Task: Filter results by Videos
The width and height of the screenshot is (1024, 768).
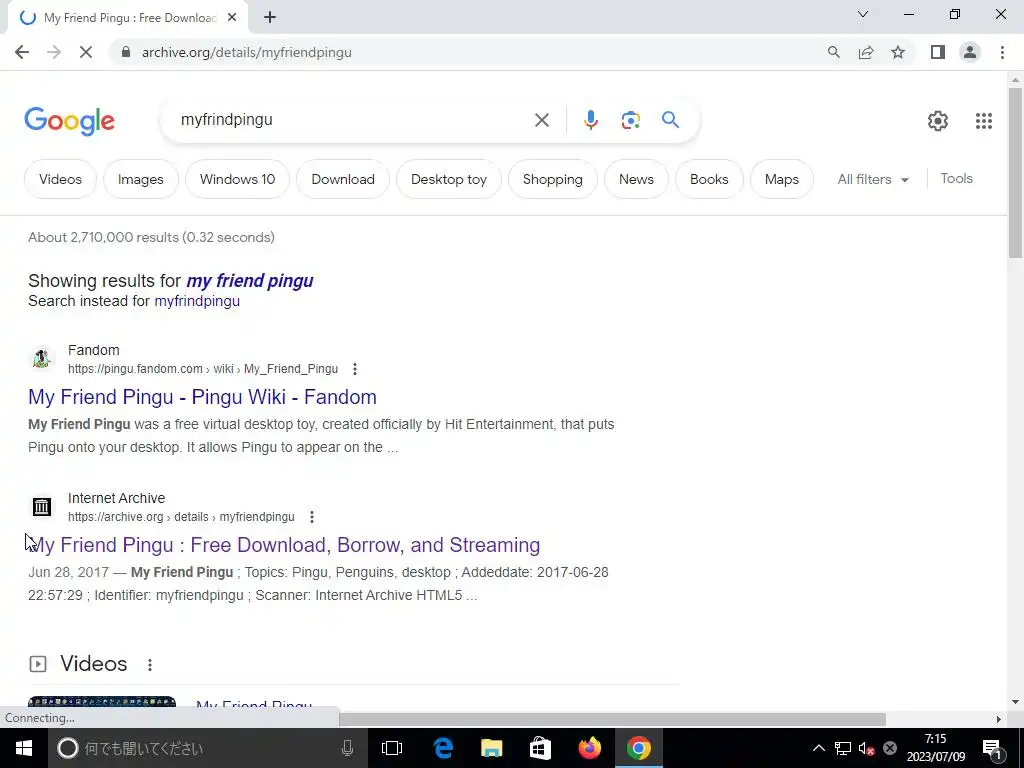Action: click(x=60, y=180)
